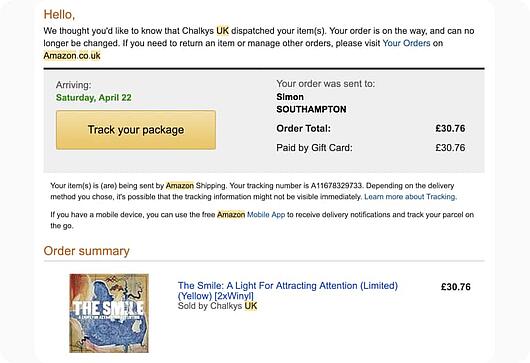Screen dimensions: 530x363
Task: Click the Hello greeting heading
Action: [59, 15]
